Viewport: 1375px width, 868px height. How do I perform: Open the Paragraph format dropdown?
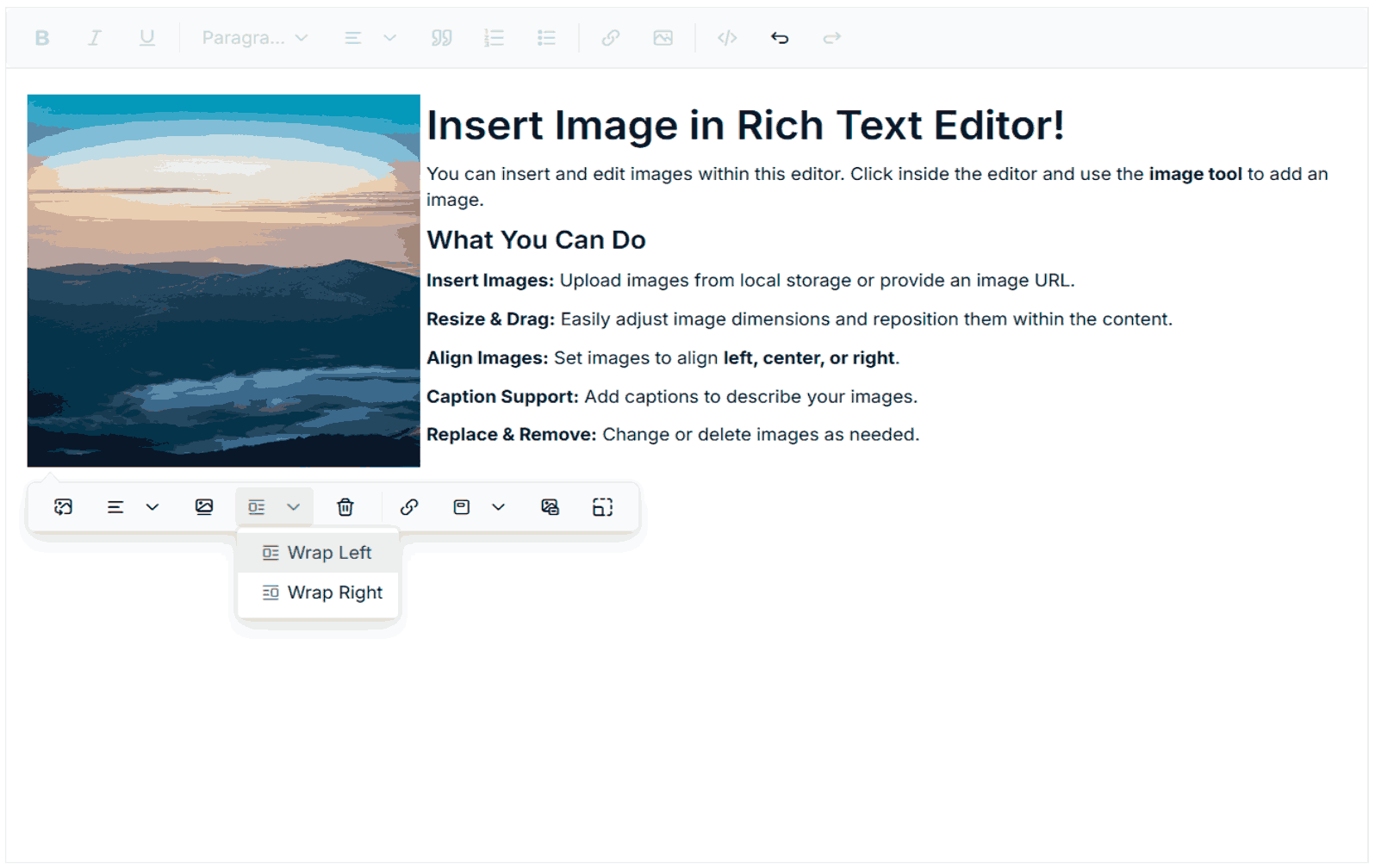(255, 38)
